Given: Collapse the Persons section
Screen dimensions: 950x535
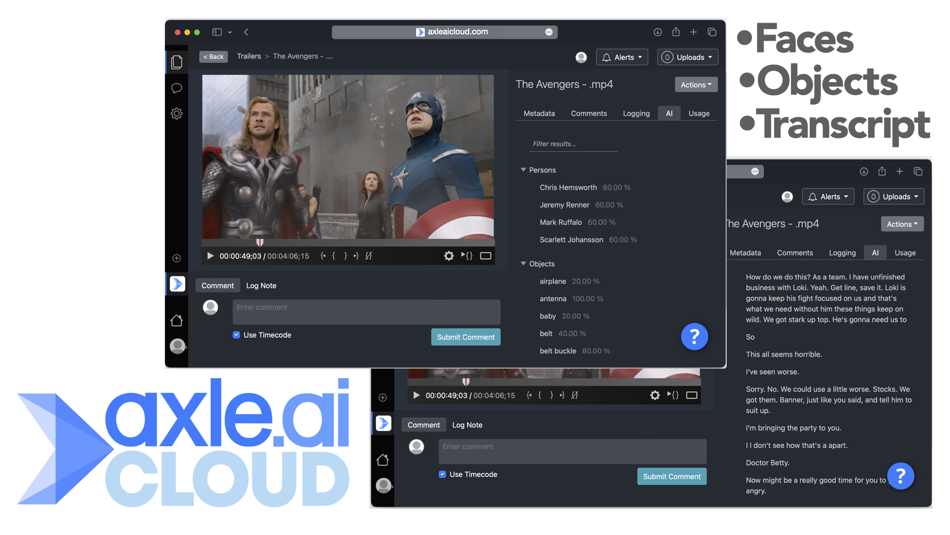Looking at the screenshot, I should click(523, 170).
